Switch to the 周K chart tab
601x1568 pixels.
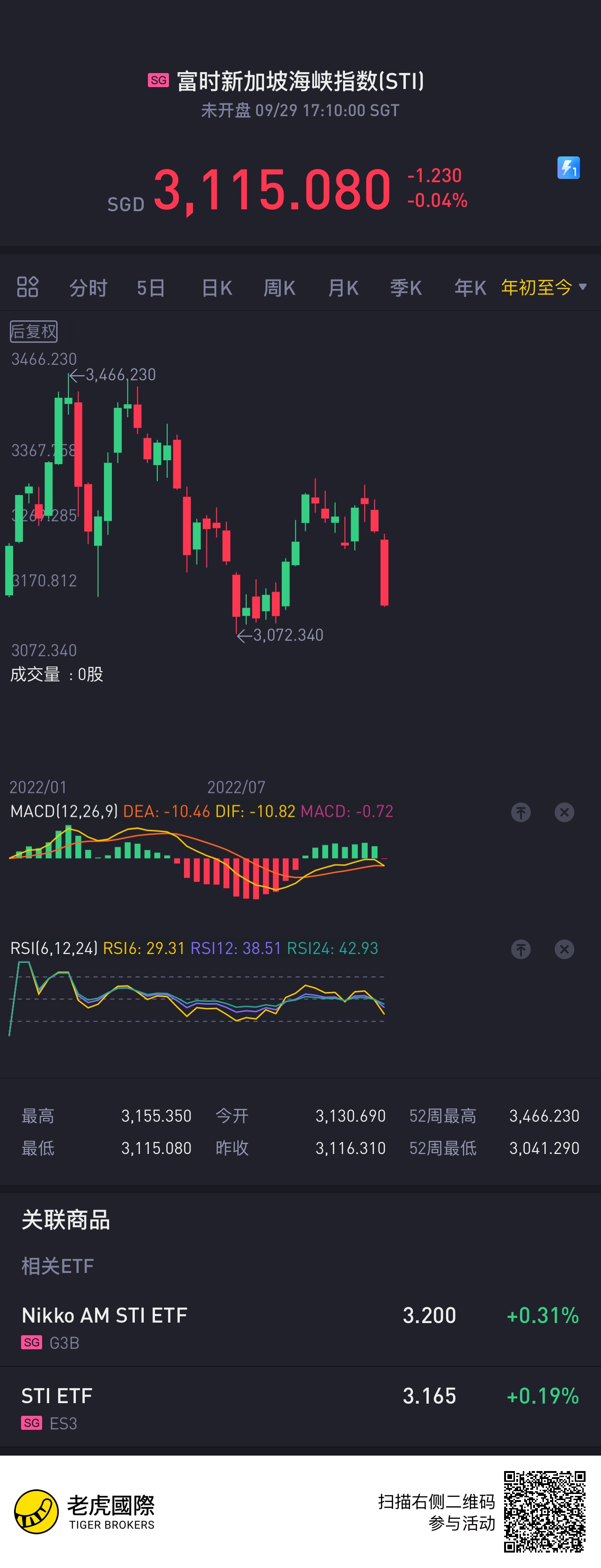click(x=279, y=287)
